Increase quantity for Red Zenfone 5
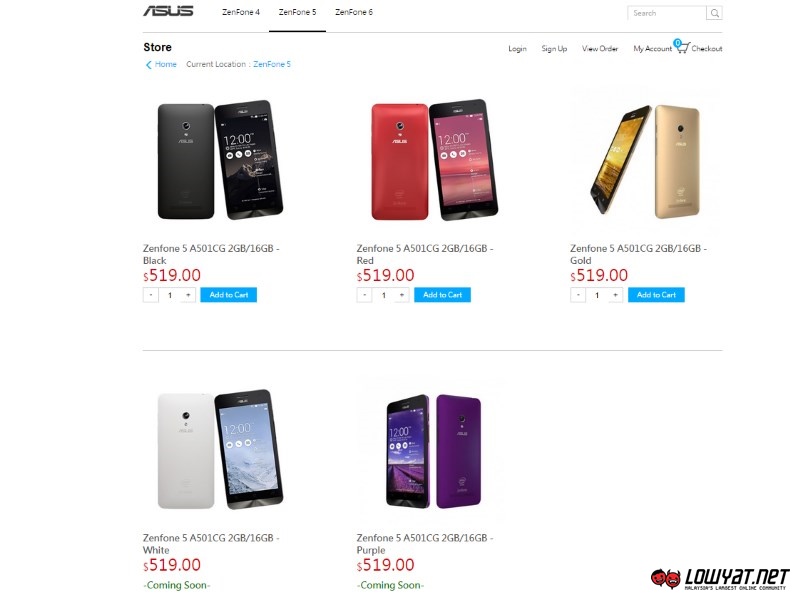The image size is (800, 600). [402, 295]
